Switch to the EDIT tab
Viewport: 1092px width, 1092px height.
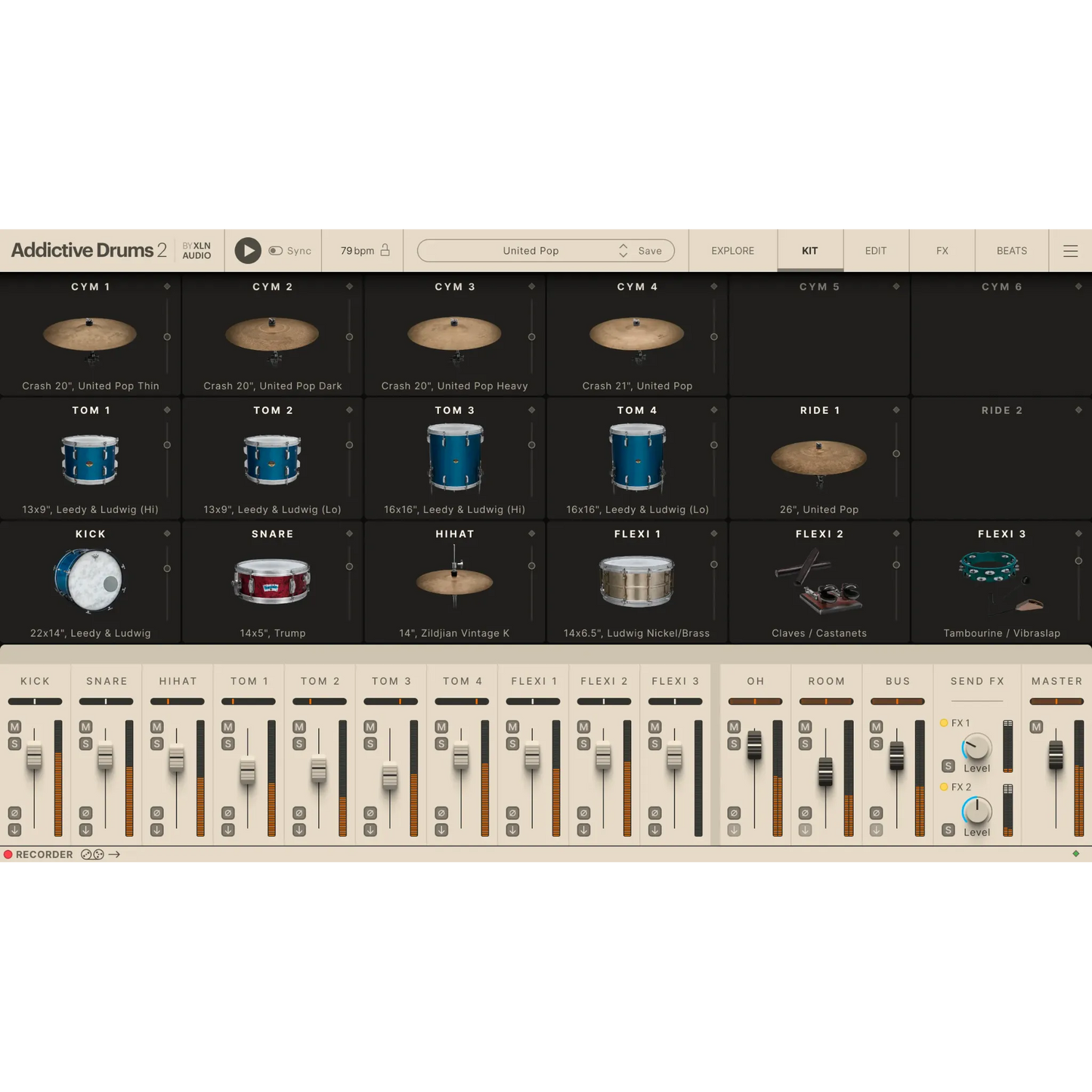point(875,250)
